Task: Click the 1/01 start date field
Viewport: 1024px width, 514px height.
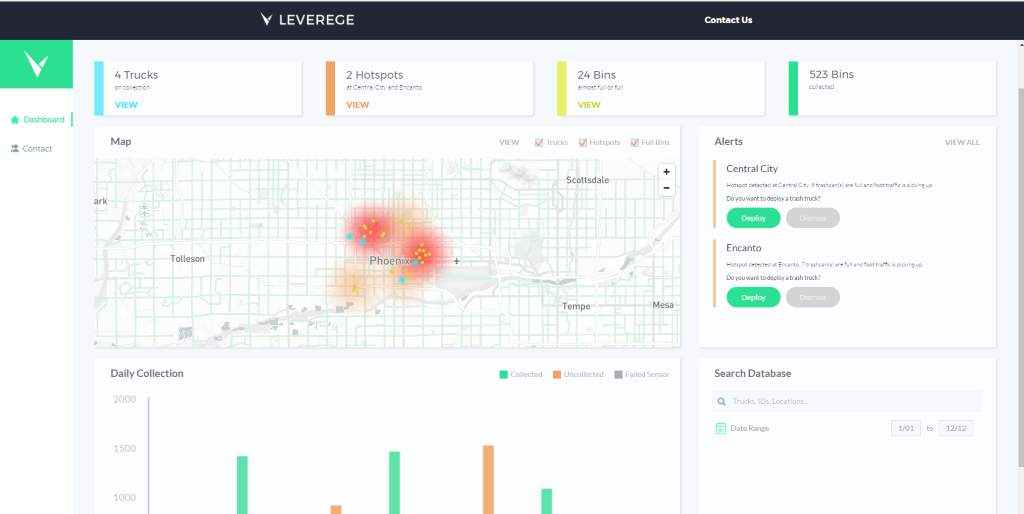Action: click(x=906, y=428)
